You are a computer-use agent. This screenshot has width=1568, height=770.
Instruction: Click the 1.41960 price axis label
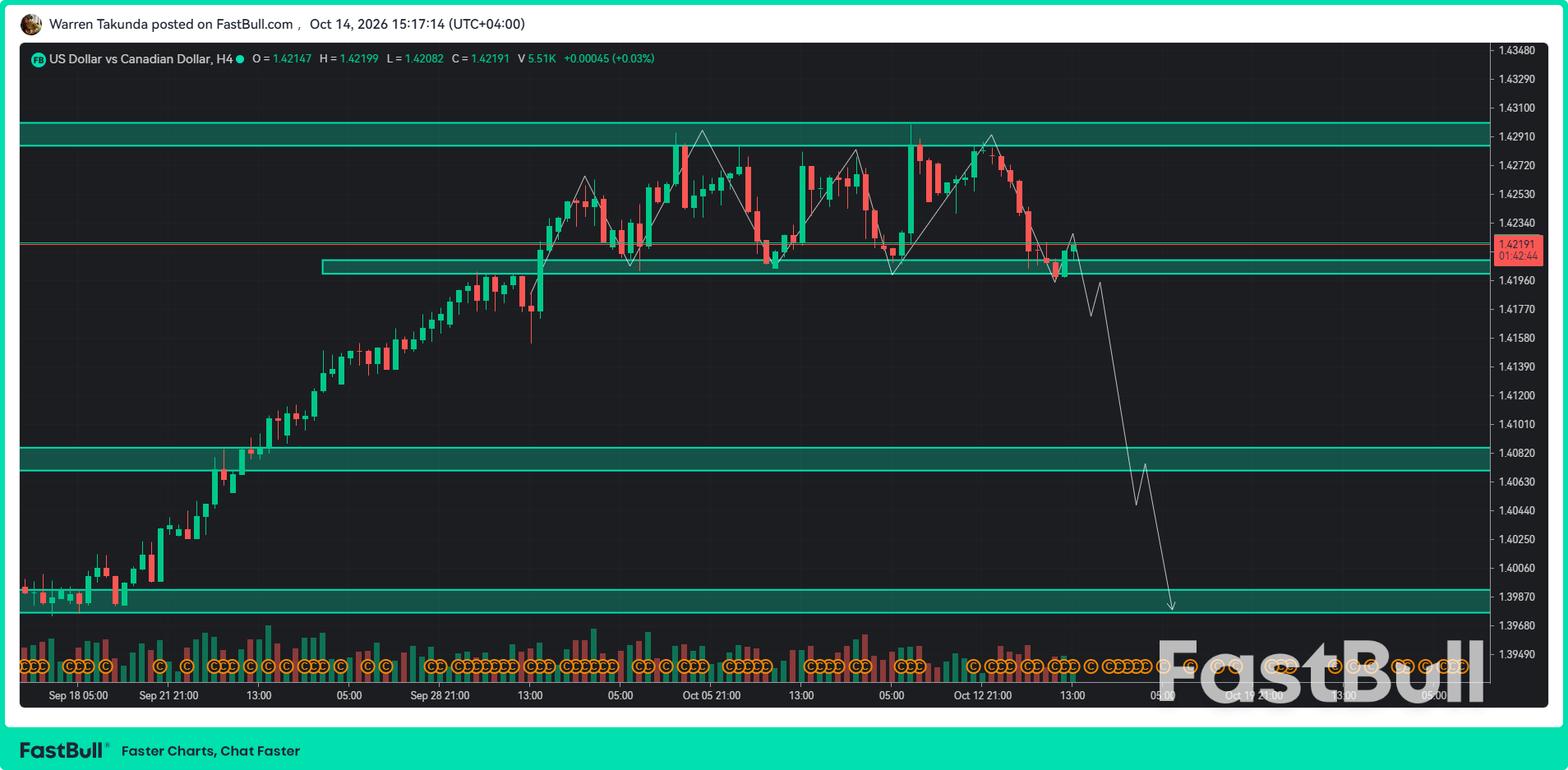1517,280
